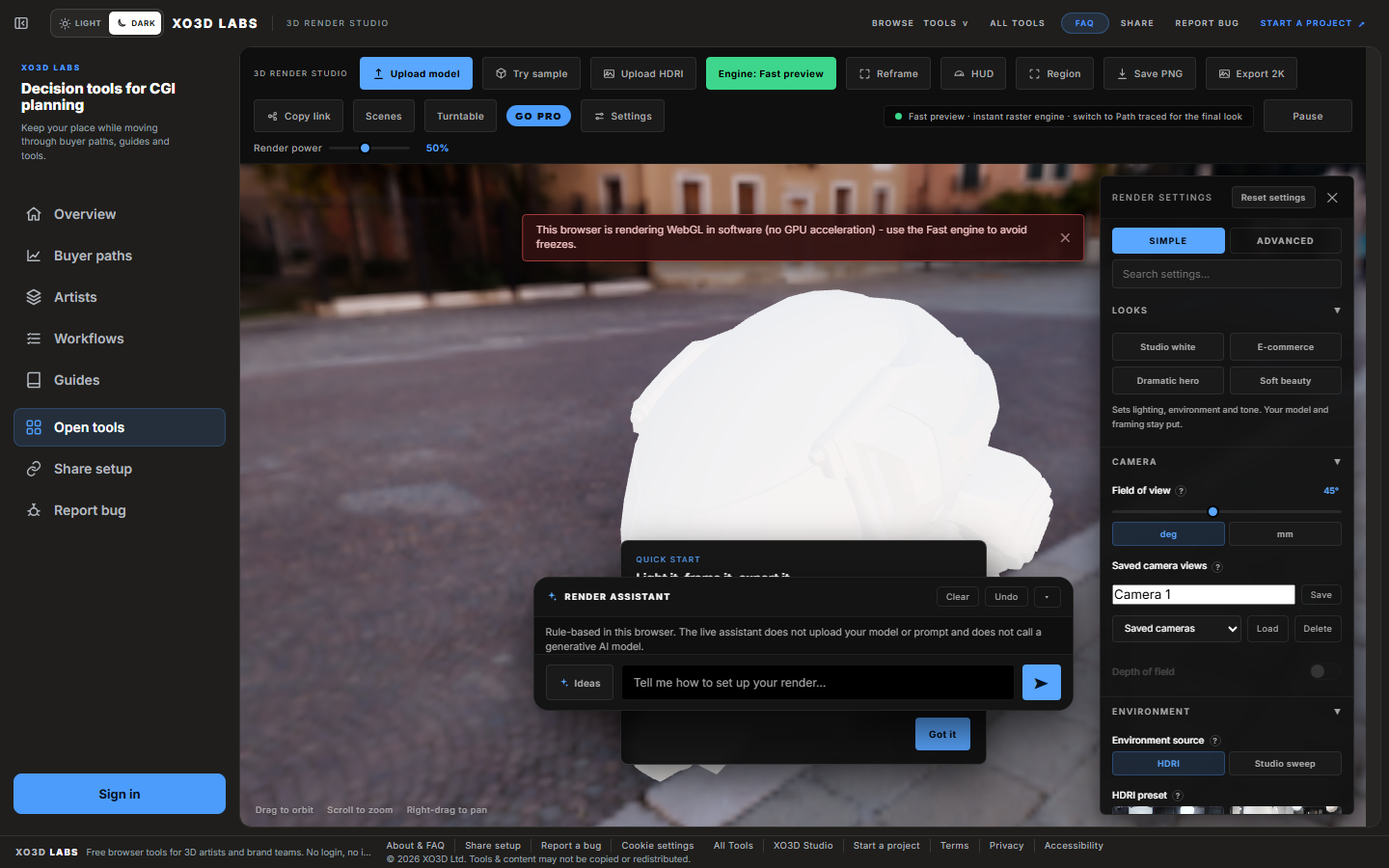
Task: Apply the Dramatic hero look
Action: pos(1168,381)
